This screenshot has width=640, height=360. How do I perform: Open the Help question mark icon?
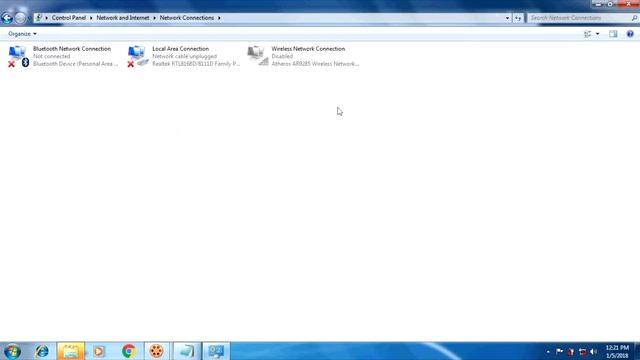(x=630, y=34)
